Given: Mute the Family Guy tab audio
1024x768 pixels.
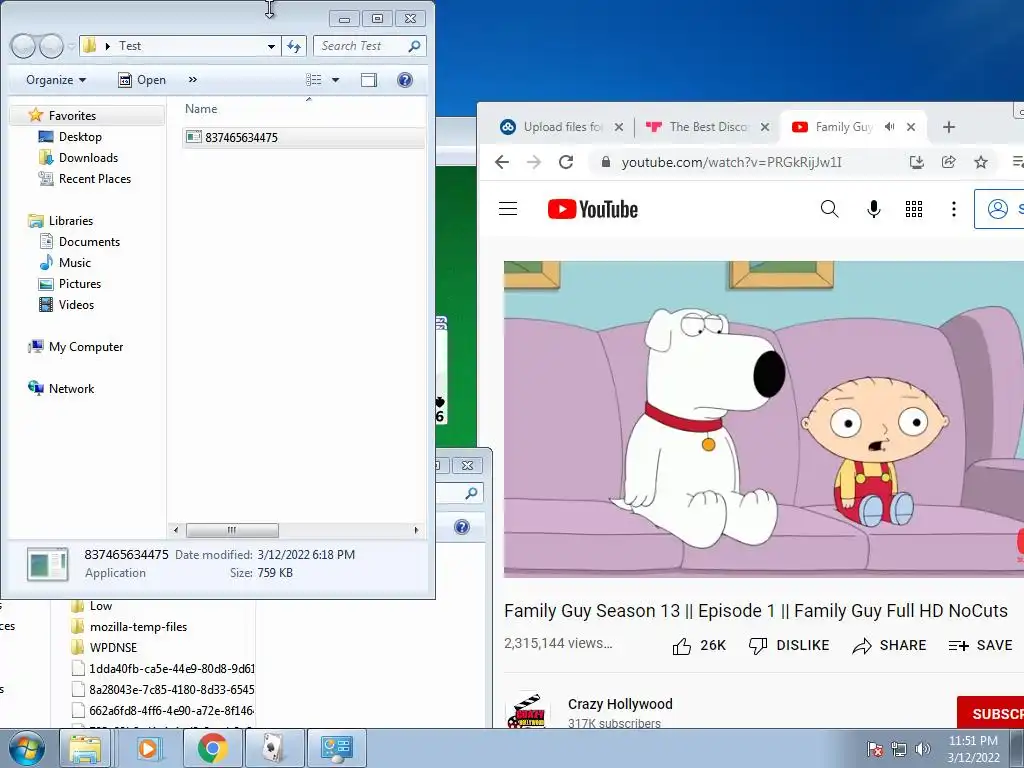Looking at the screenshot, I should (x=889, y=127).
